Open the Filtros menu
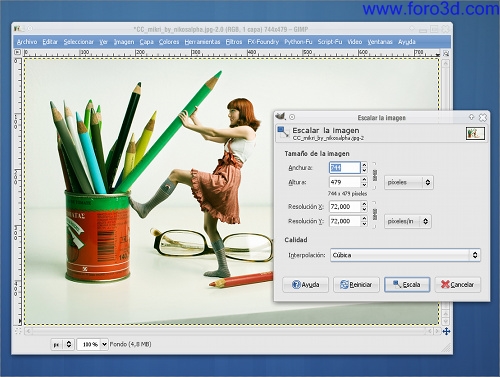500x377 pixels. tap(234, 42)
